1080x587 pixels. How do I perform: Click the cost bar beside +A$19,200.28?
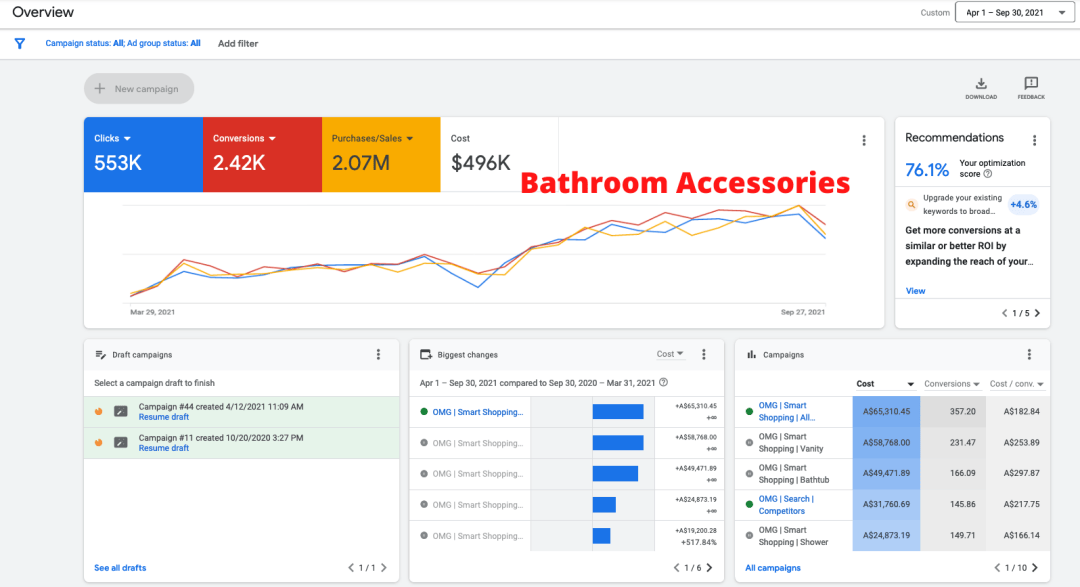click(601, 535)
